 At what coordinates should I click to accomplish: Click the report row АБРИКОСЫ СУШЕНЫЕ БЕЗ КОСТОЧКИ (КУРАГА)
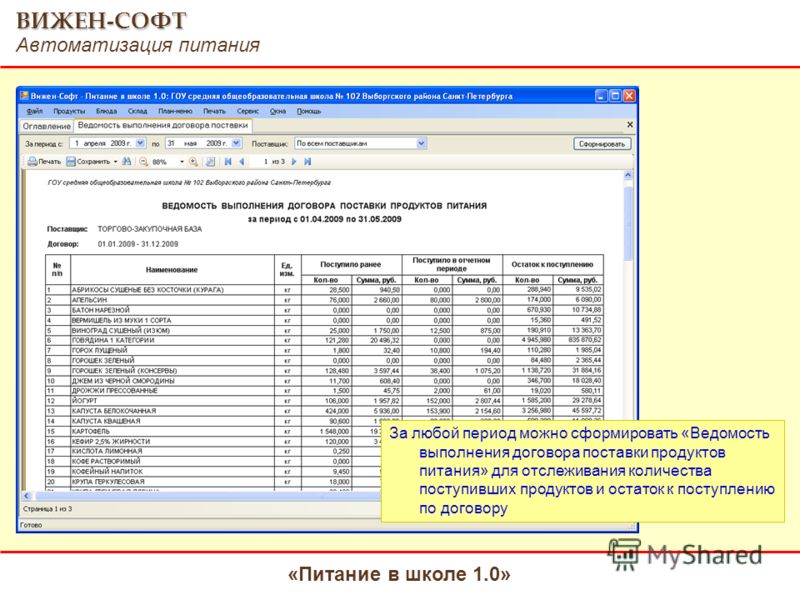(x=324, y=290)
